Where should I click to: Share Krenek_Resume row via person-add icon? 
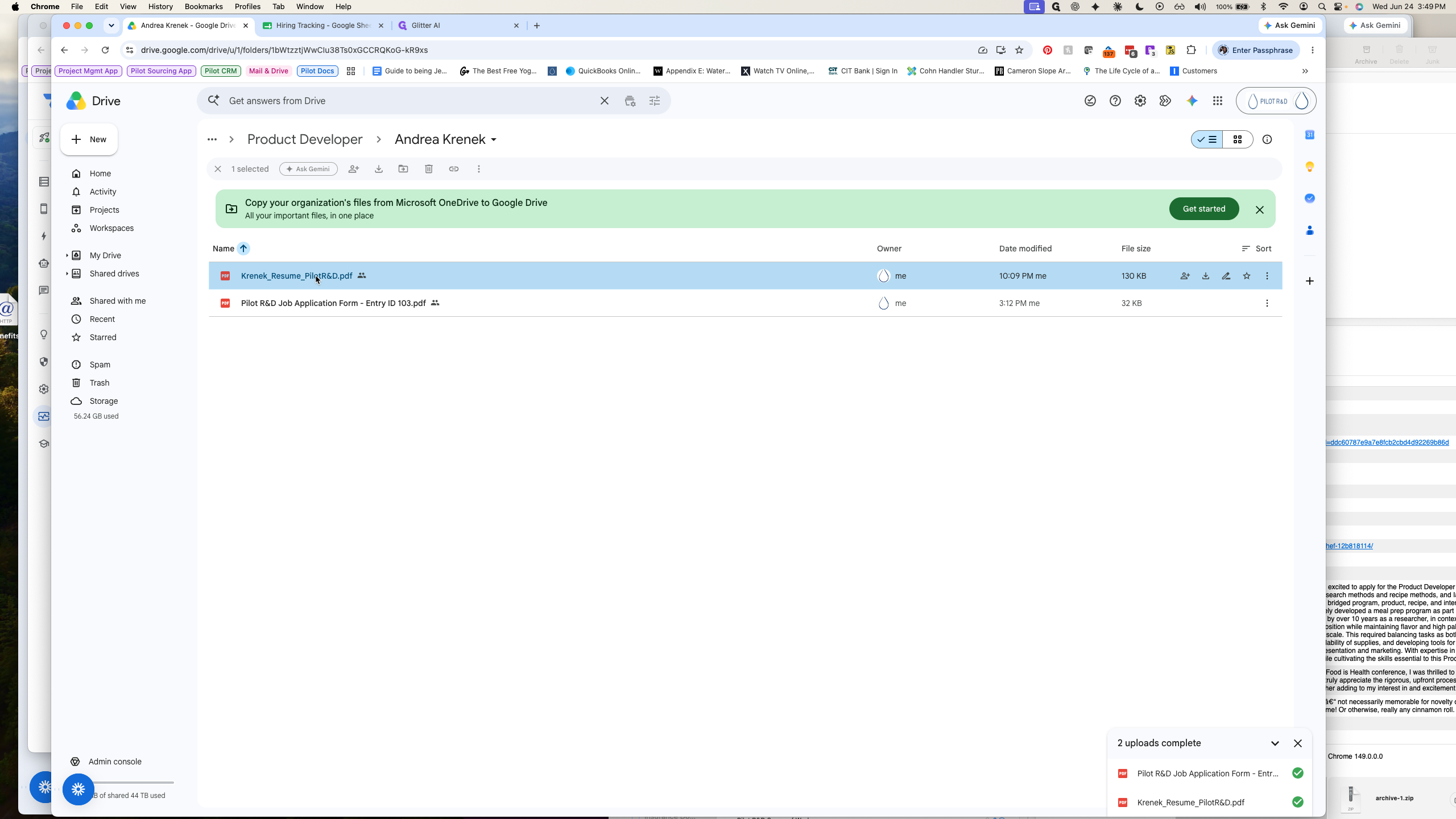[1185, 276]
